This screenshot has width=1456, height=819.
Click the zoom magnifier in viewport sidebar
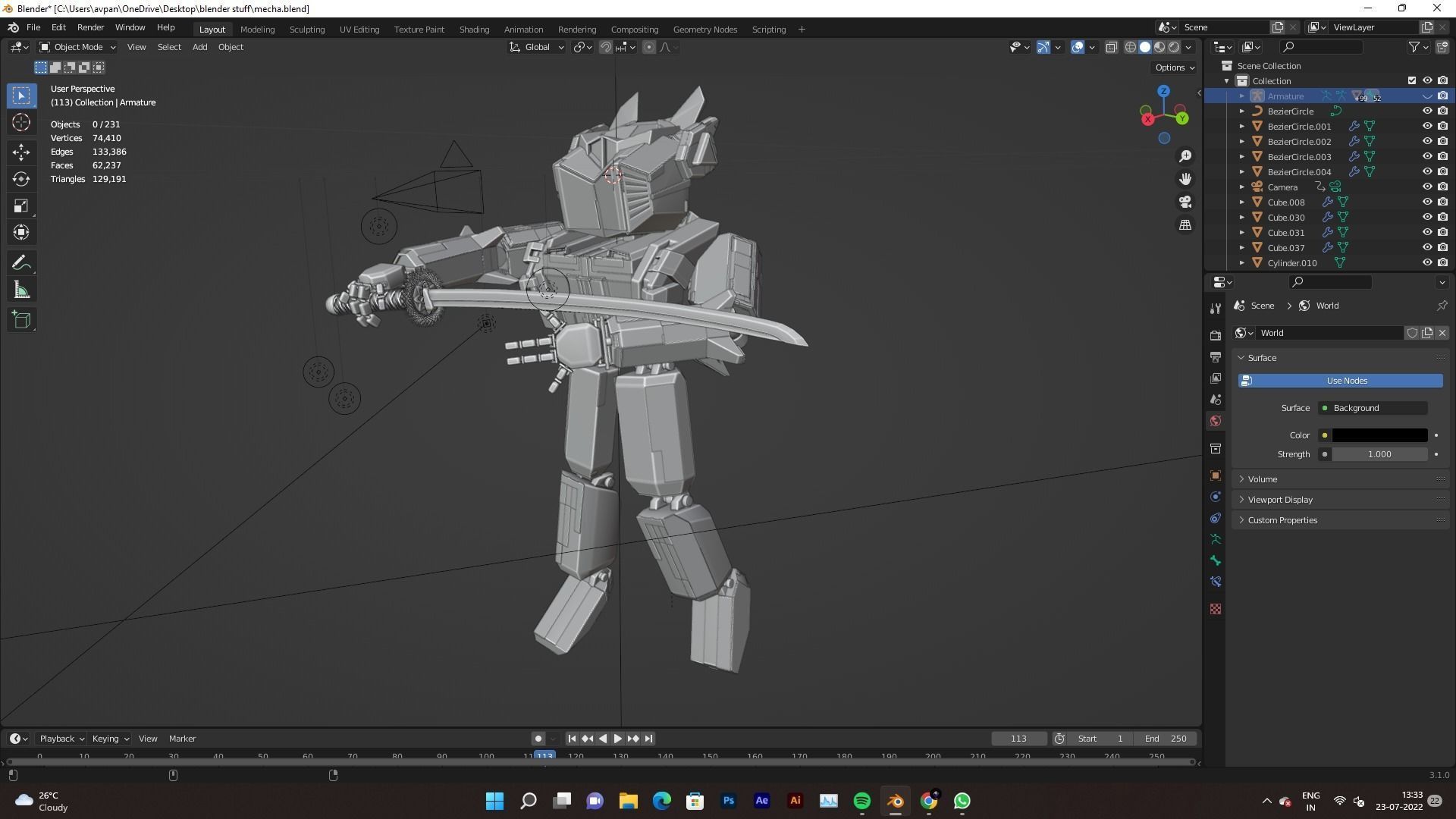click(x=1185, y=155)
